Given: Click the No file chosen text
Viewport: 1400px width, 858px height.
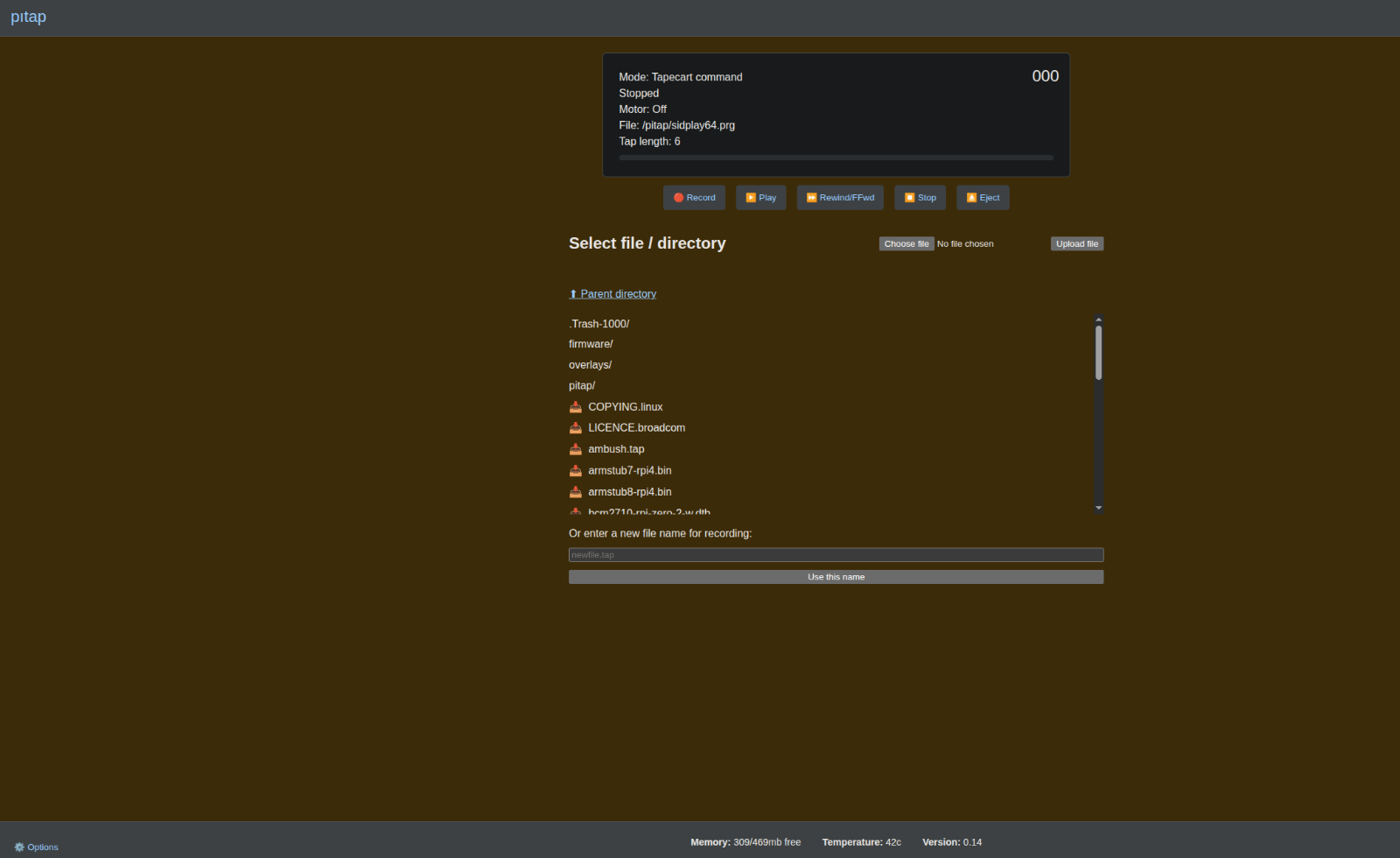Looking at the screenshot, I should coord(965,244).
